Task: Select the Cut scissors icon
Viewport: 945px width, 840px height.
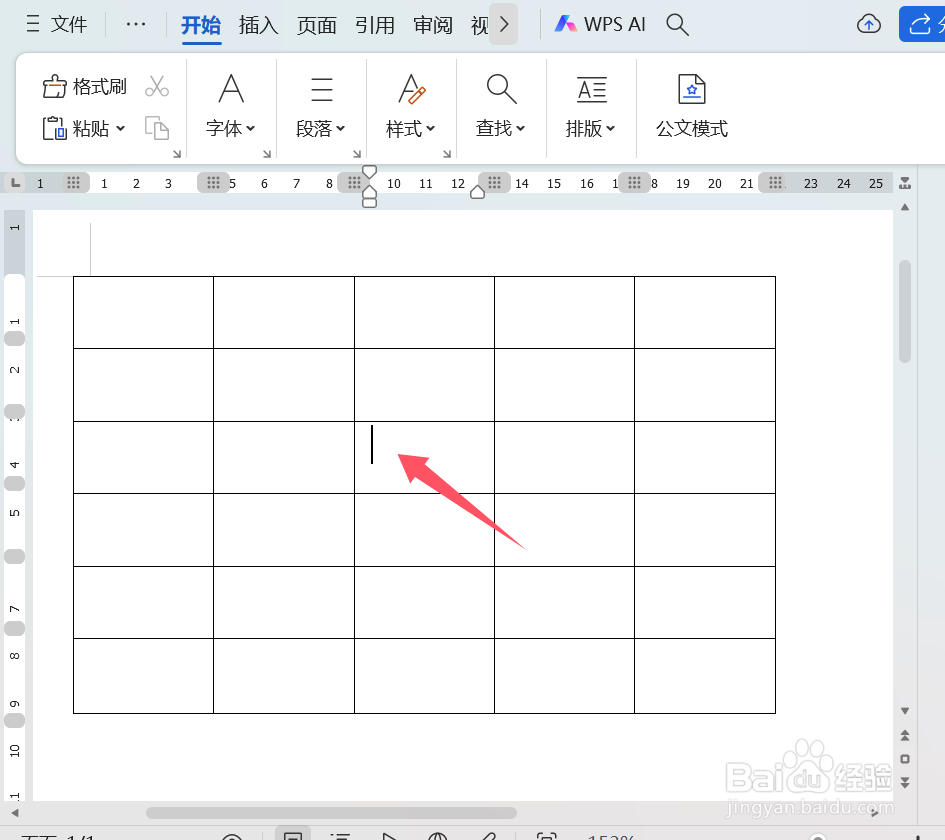Action: coord(156,86)
